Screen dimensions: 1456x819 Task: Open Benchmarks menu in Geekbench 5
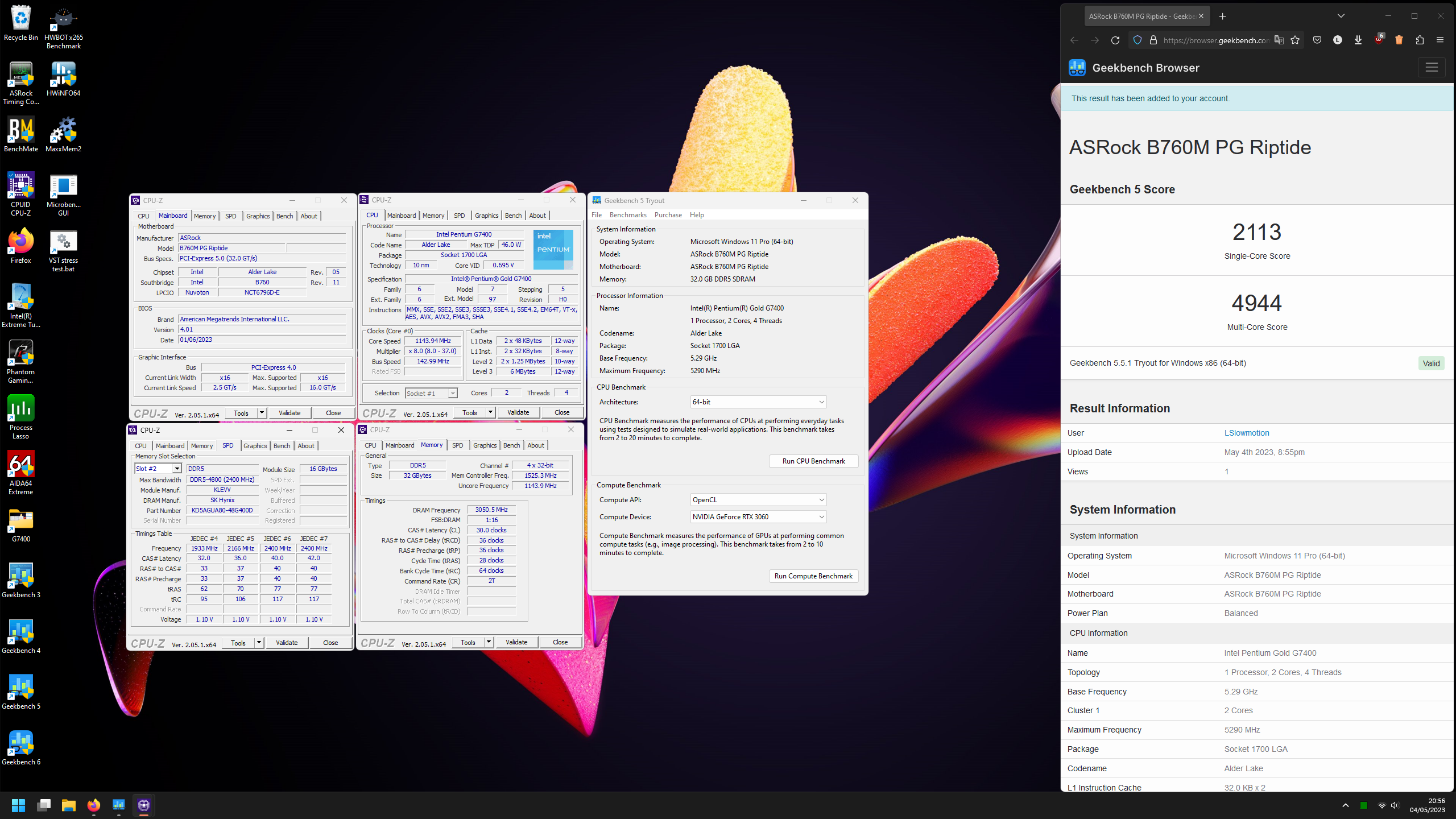pyautogui.click(x=628, y=215)
